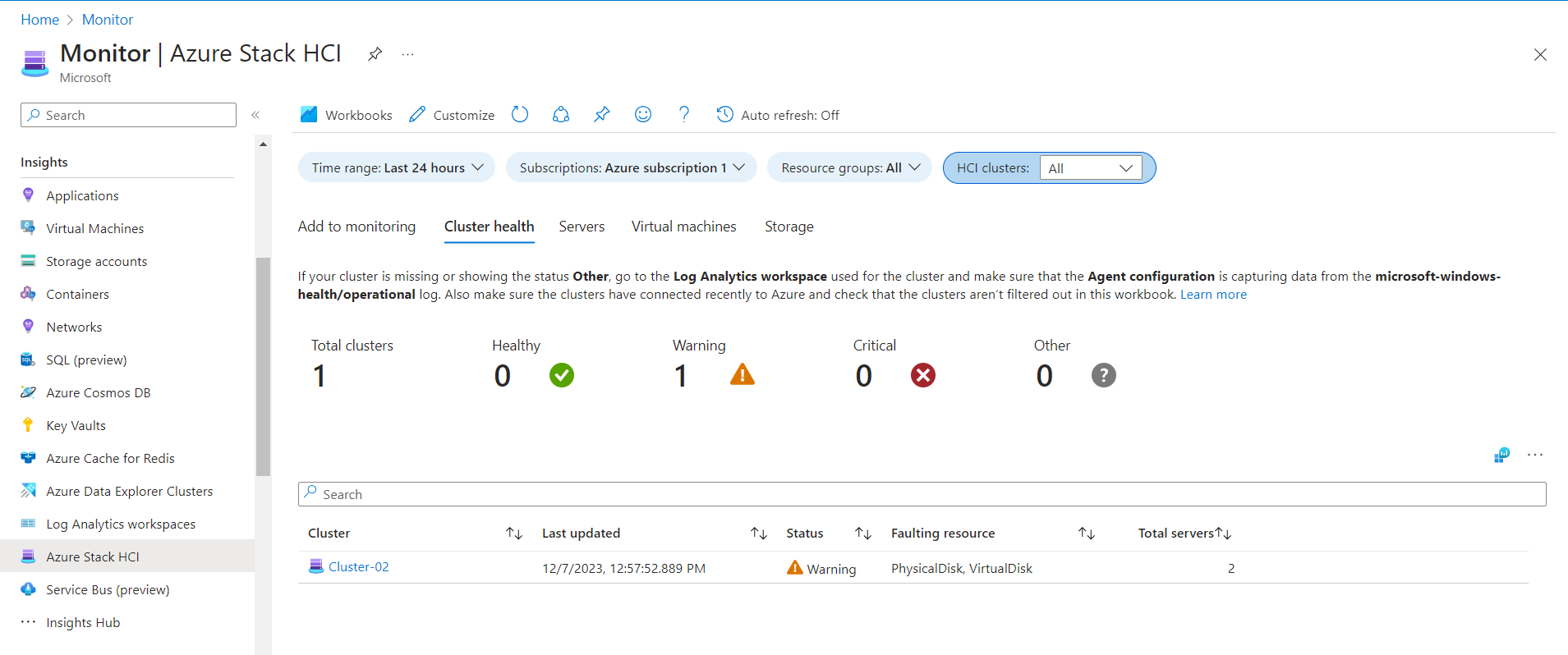Open the HCI clusters All combo box

(1091, 167)
